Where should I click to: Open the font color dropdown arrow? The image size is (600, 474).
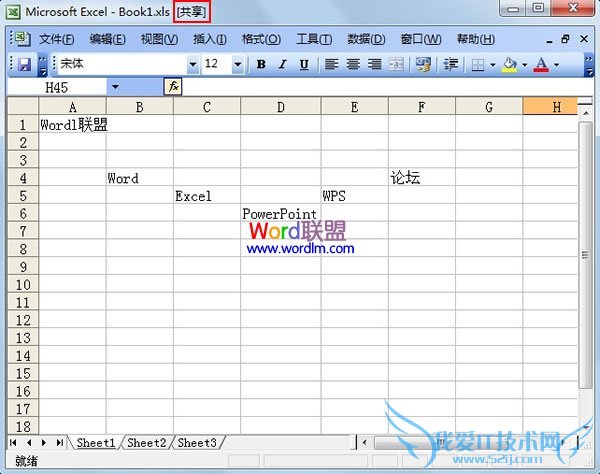[556, 64]
